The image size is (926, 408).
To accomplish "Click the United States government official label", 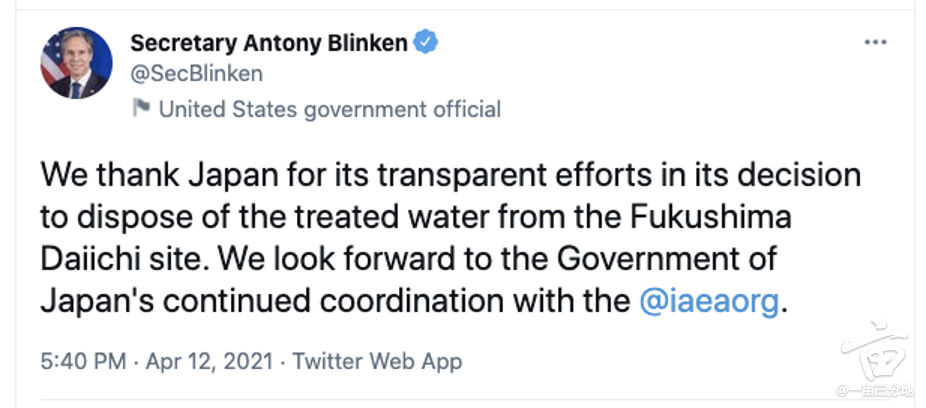I will (330, 109).
